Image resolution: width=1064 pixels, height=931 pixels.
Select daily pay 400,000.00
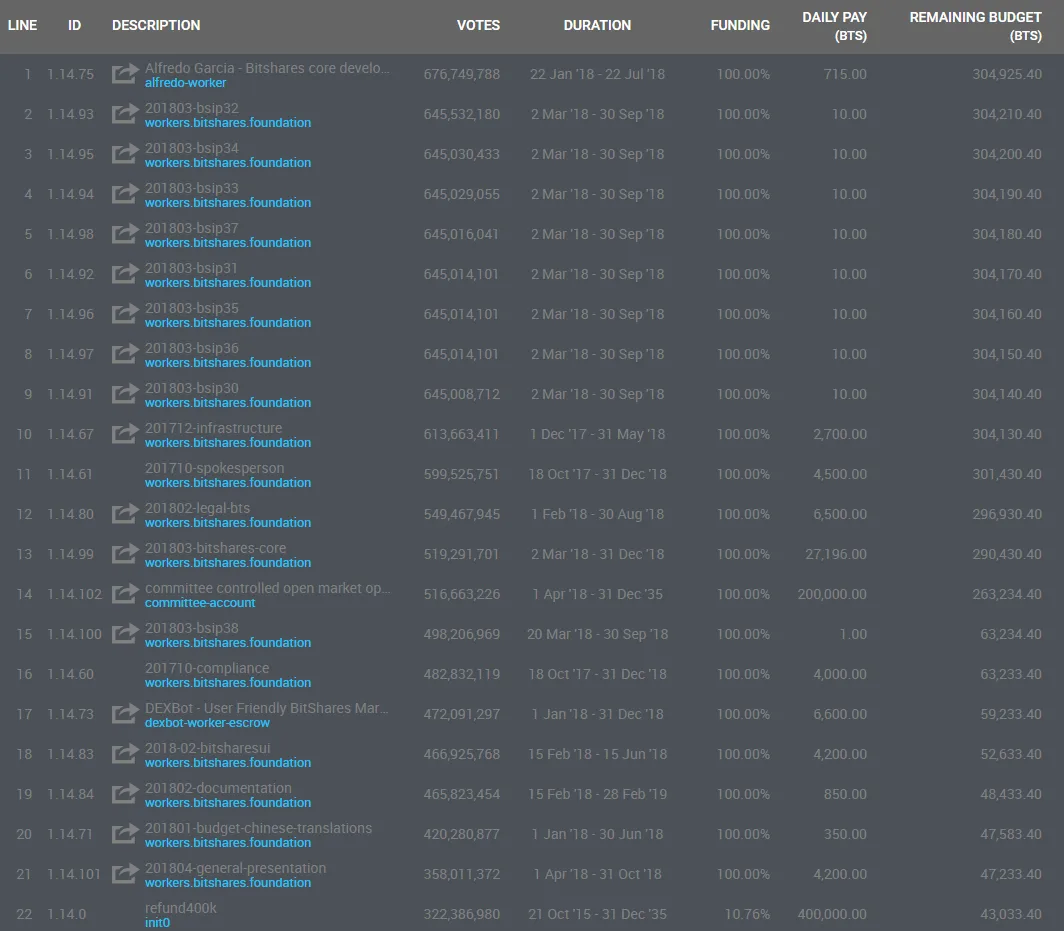[832, 915]
